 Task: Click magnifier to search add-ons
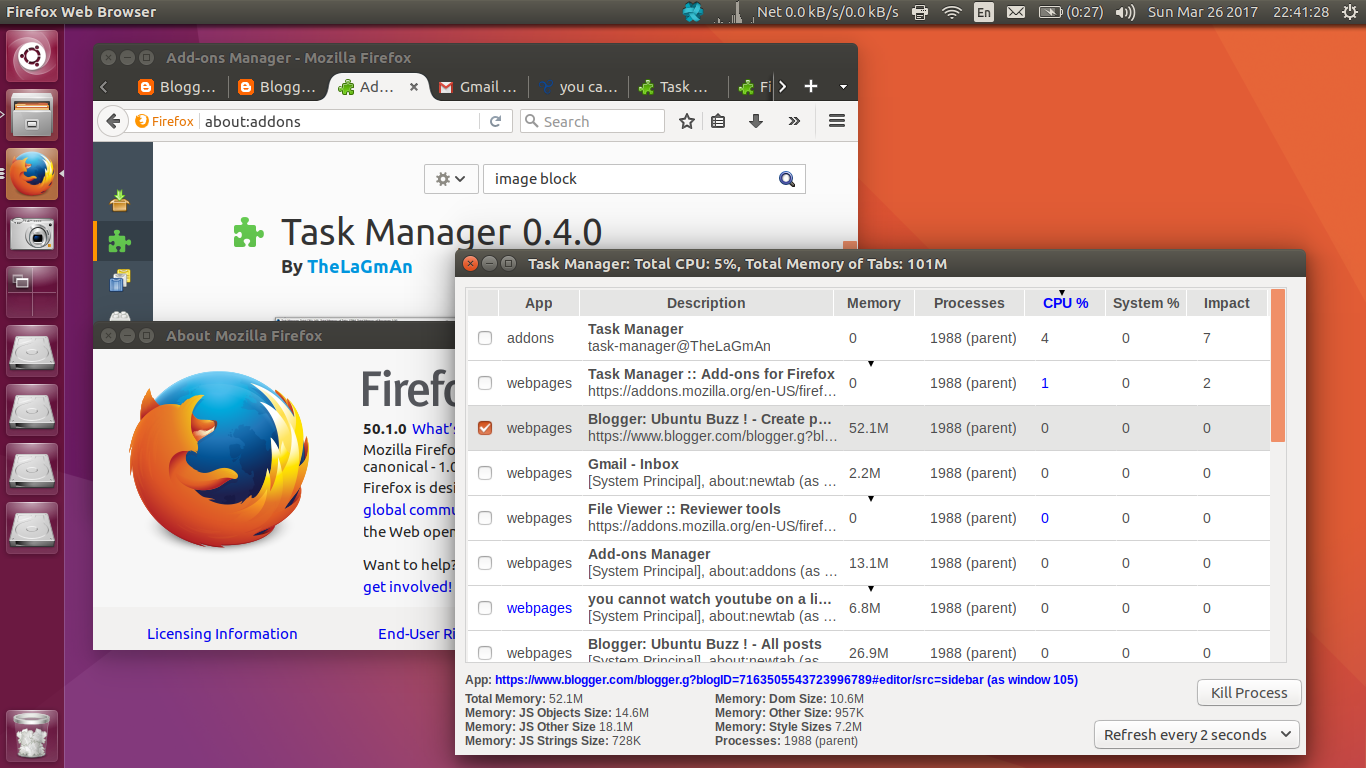coord(787,179)
